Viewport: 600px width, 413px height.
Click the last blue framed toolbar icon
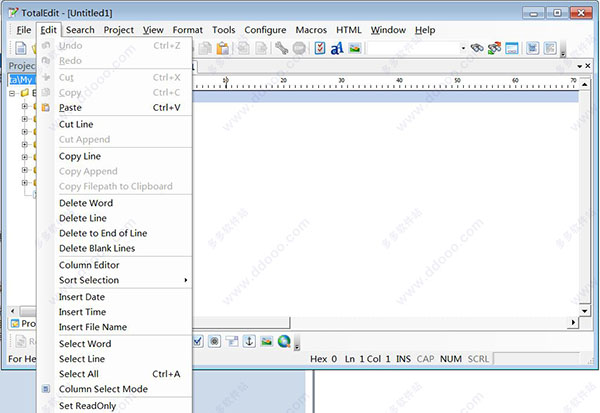[x=550, y=48]
